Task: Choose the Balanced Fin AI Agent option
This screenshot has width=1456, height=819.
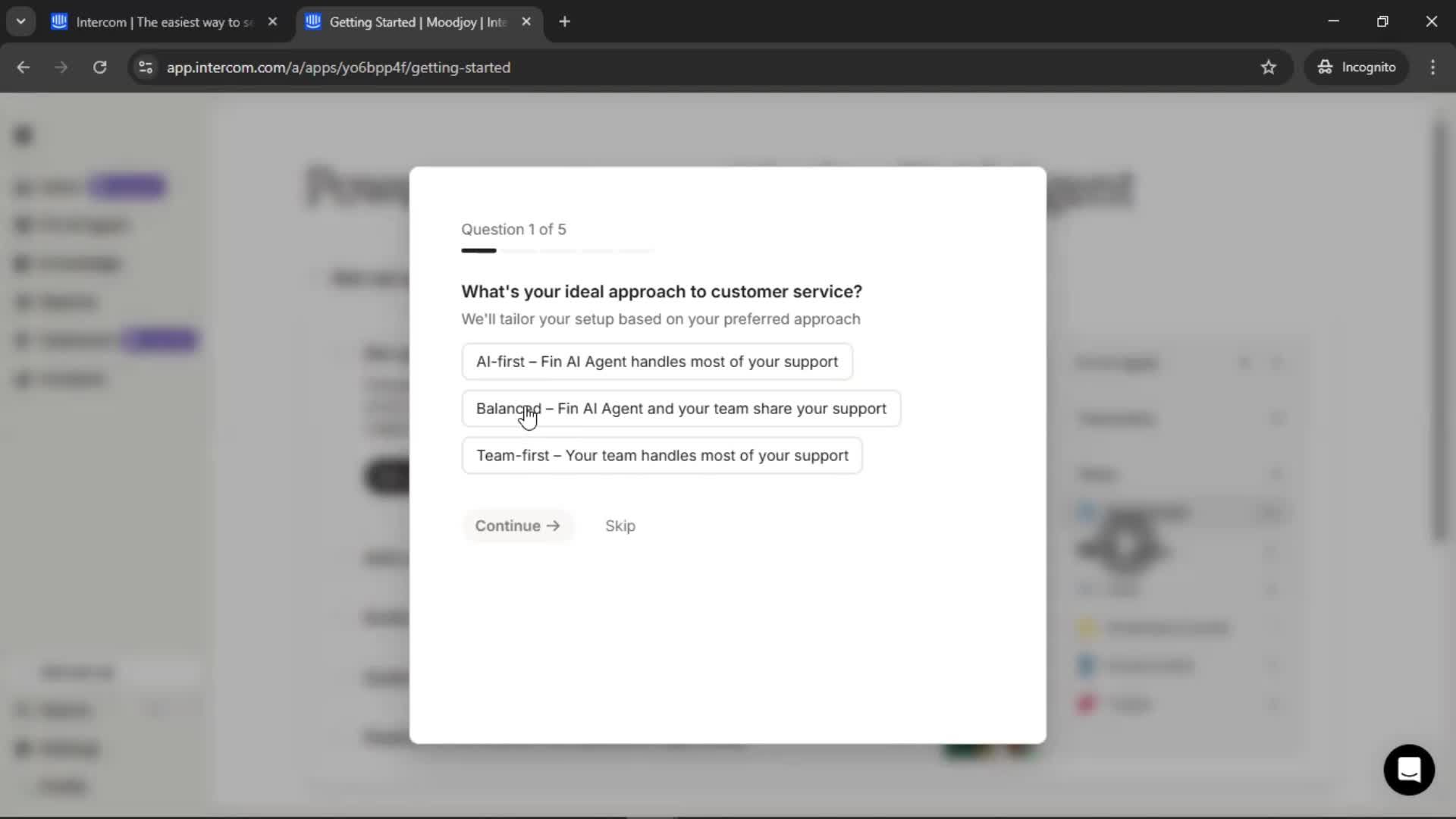Action: point(681,409)
